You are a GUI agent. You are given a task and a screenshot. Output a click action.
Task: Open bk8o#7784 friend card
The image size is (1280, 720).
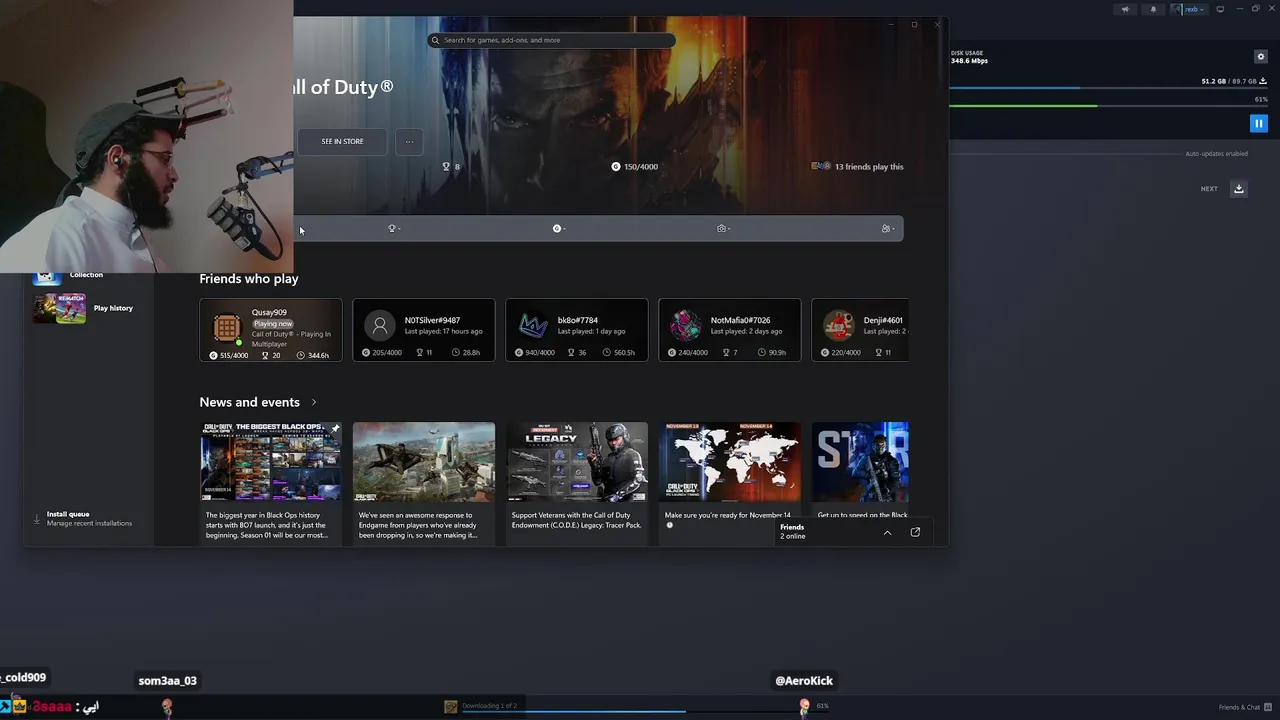click(576, 330)
